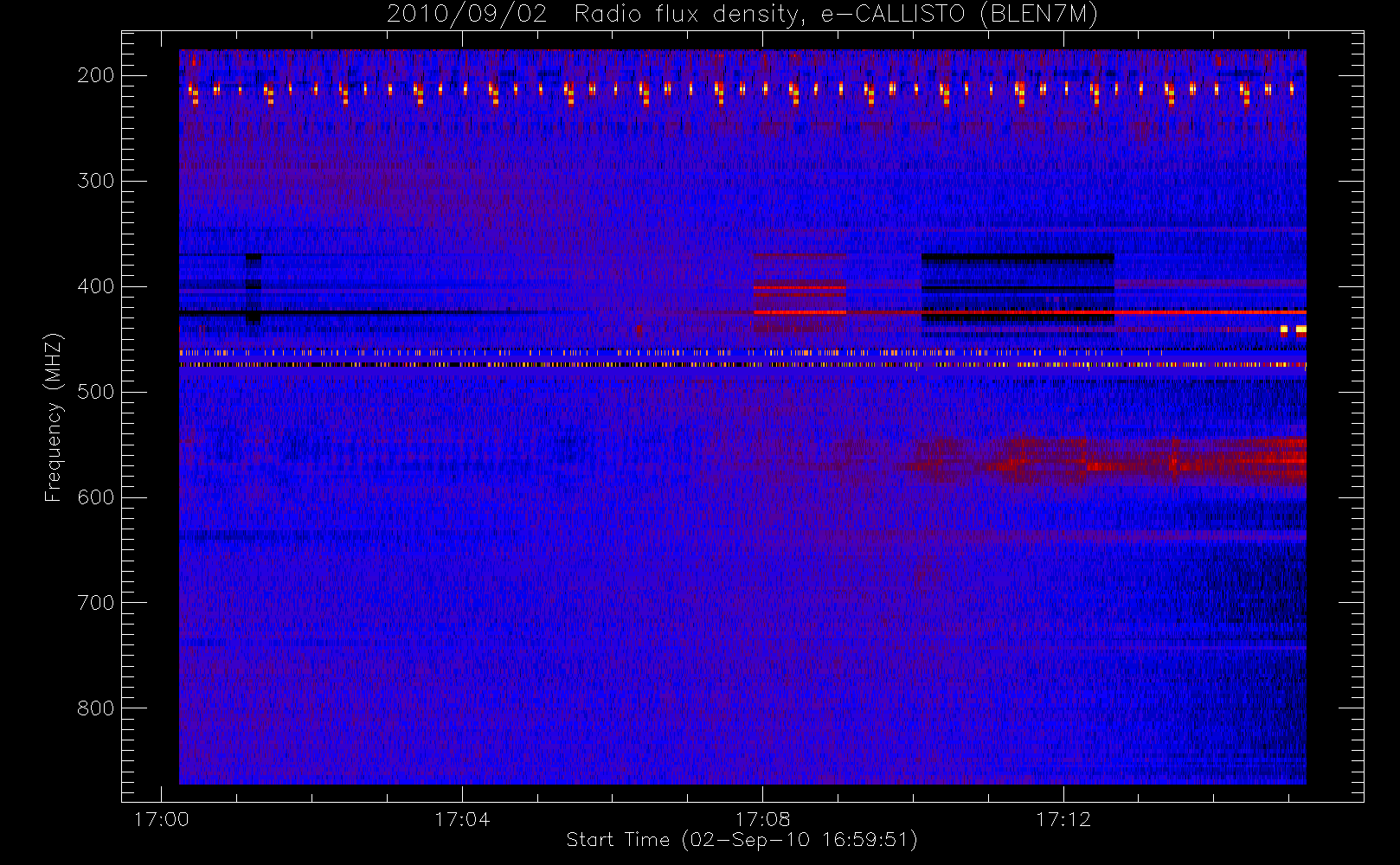Screen dimensions: 1400x865
Task: Click the 'Start Time (02-Sep-10 16:59:51)' label
Action: (742, 840)
